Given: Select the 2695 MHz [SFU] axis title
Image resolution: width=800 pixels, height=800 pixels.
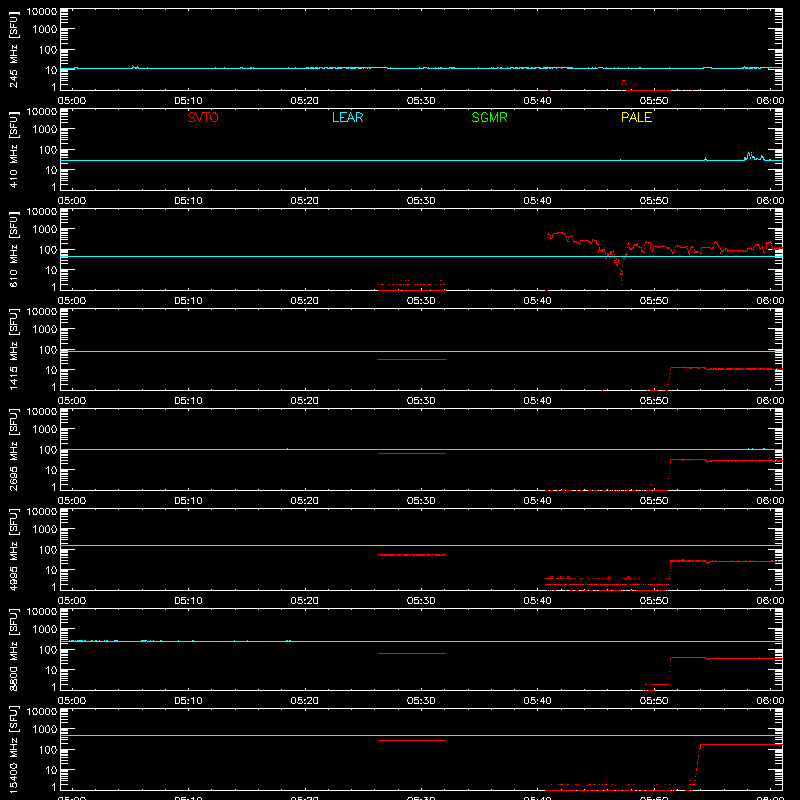Looking at the screenshot, I should pyautogui.click(x=13, y=449).
